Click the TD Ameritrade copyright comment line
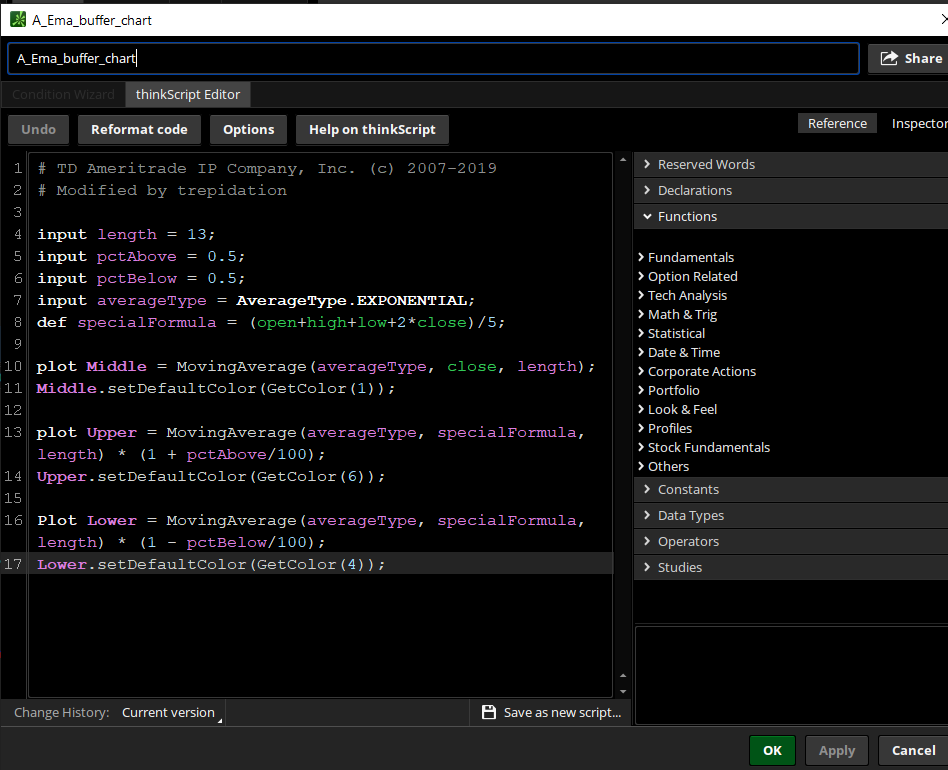The image size is (948, 770). (x=267, y=169)
